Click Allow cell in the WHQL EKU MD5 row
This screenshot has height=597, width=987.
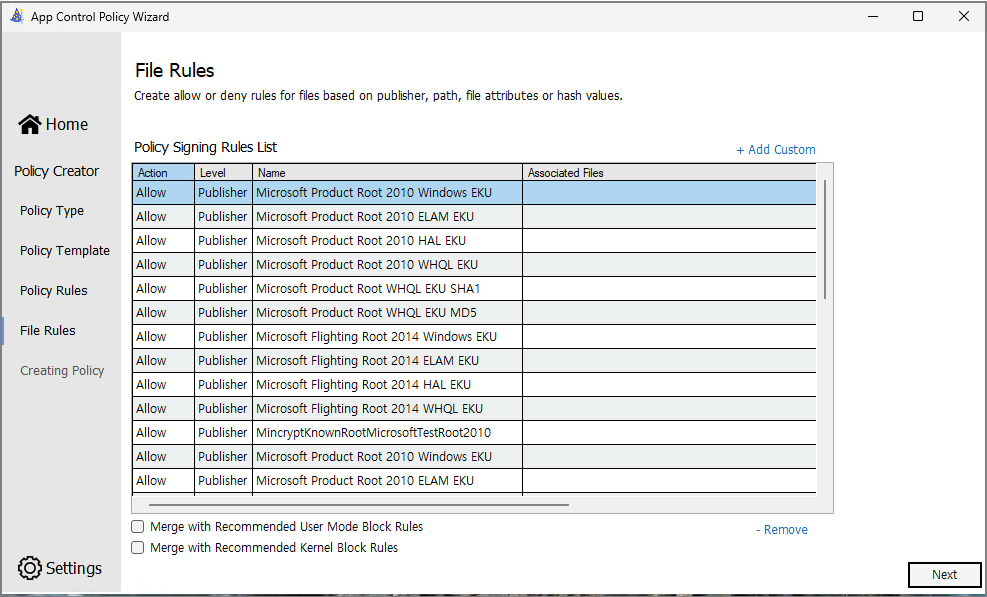click(163, 312)
